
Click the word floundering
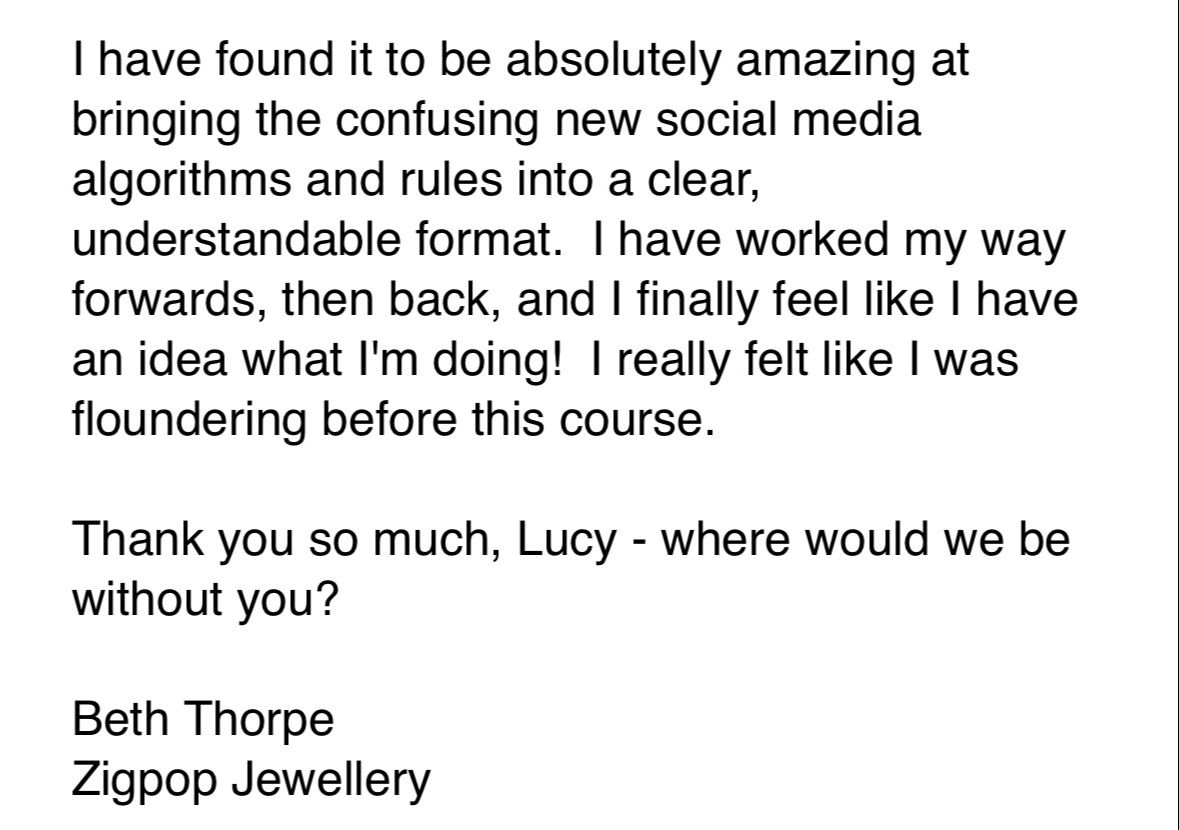[x=189, y=419]
